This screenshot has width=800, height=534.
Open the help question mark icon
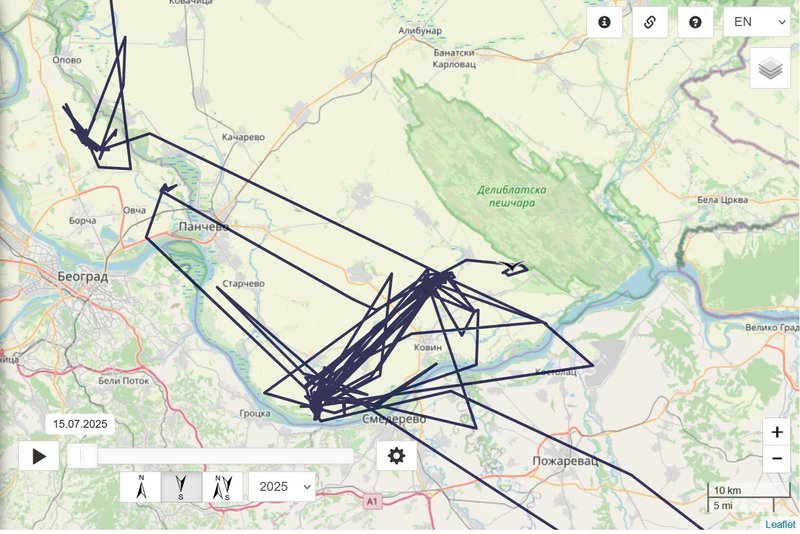tap(695, 22)
